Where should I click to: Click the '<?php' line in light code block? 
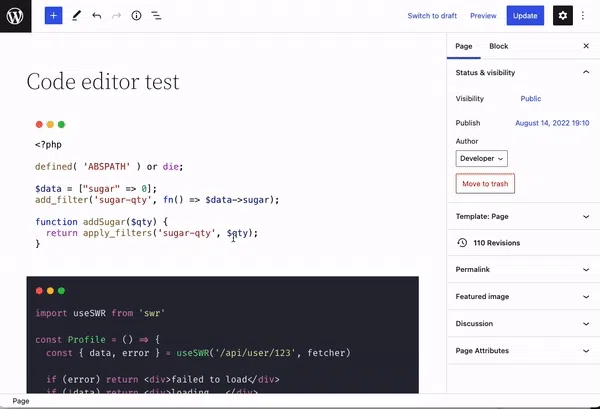click(x=48, y=145)
